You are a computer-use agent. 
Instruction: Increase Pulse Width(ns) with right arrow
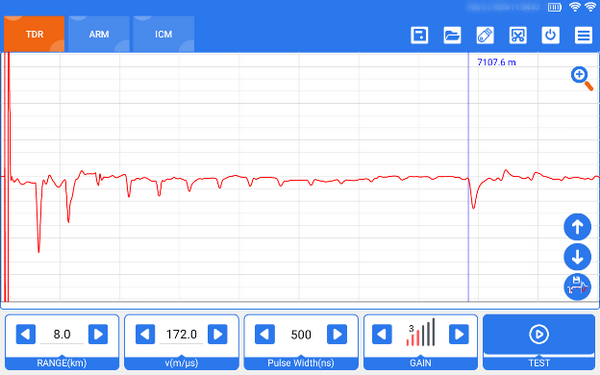[x=337, y=334]
